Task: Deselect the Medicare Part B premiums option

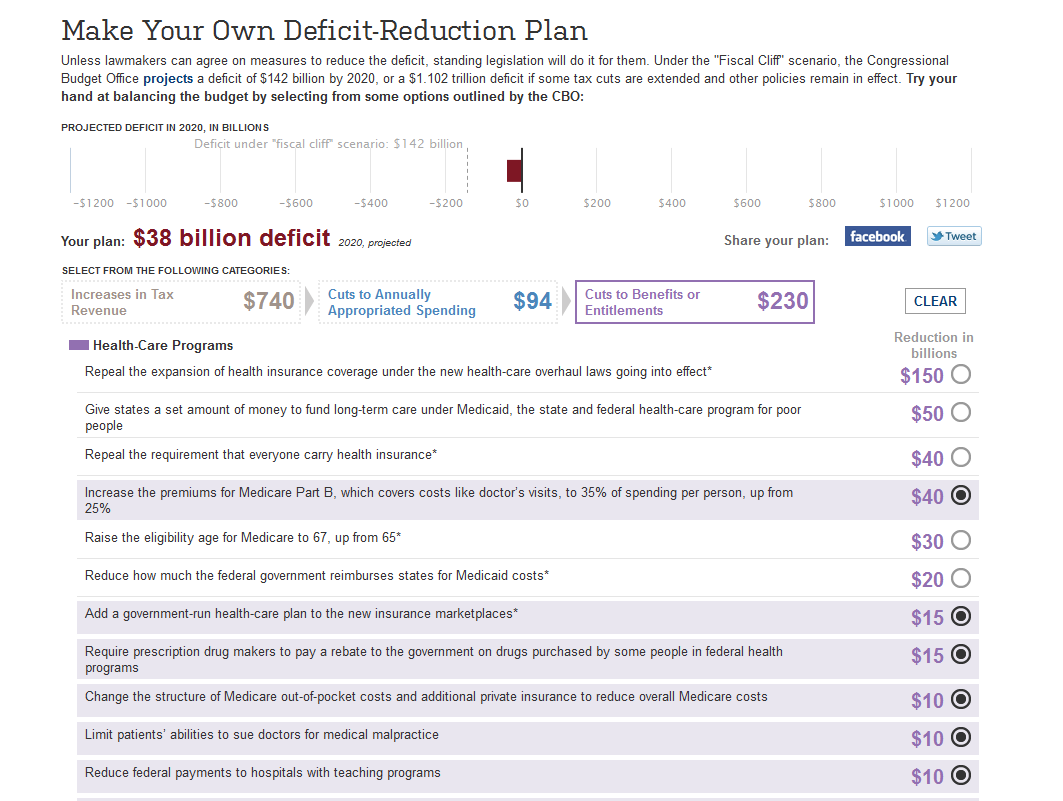Action: point(961,495)
